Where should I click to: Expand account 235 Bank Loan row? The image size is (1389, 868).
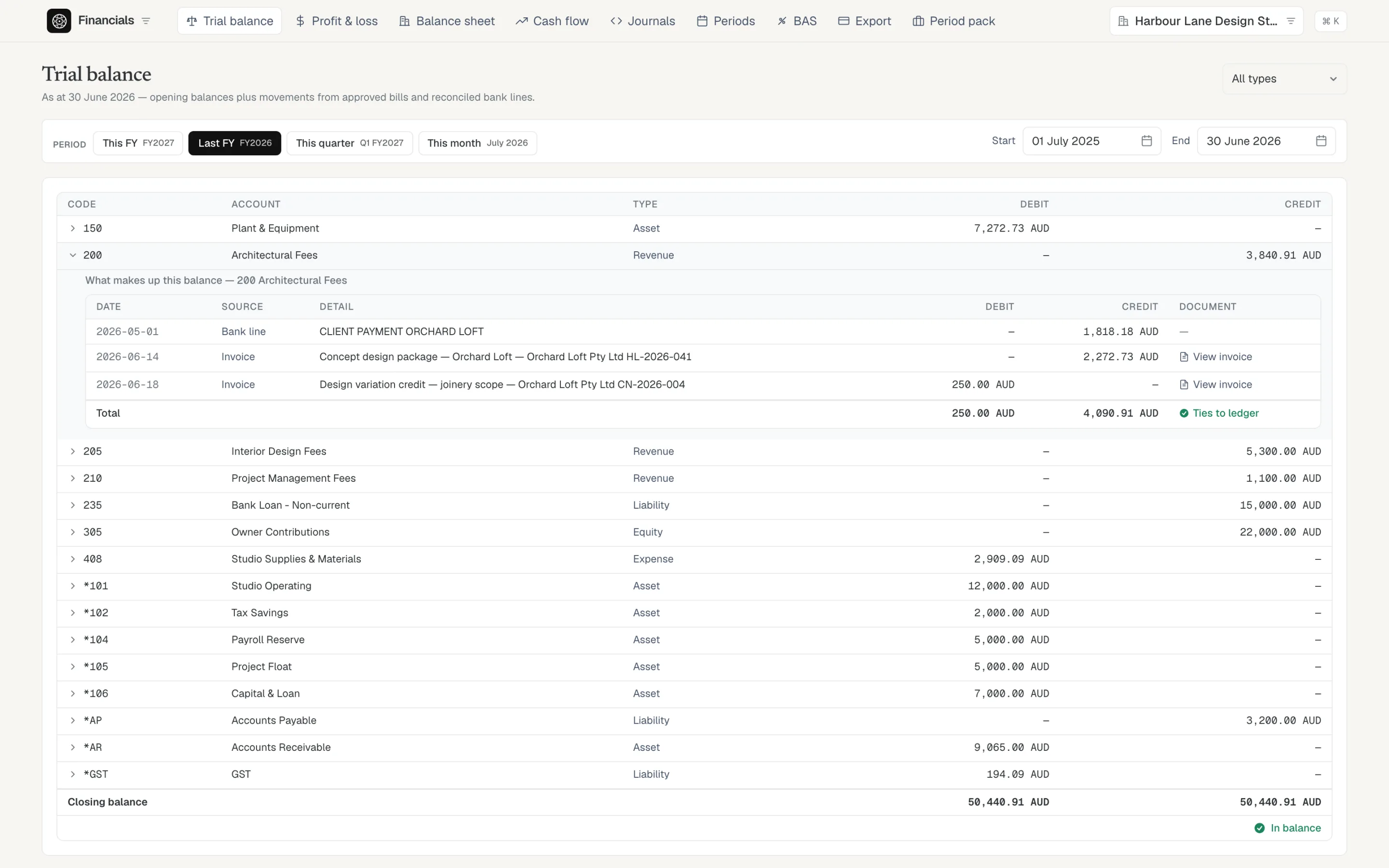coord(73,505)
